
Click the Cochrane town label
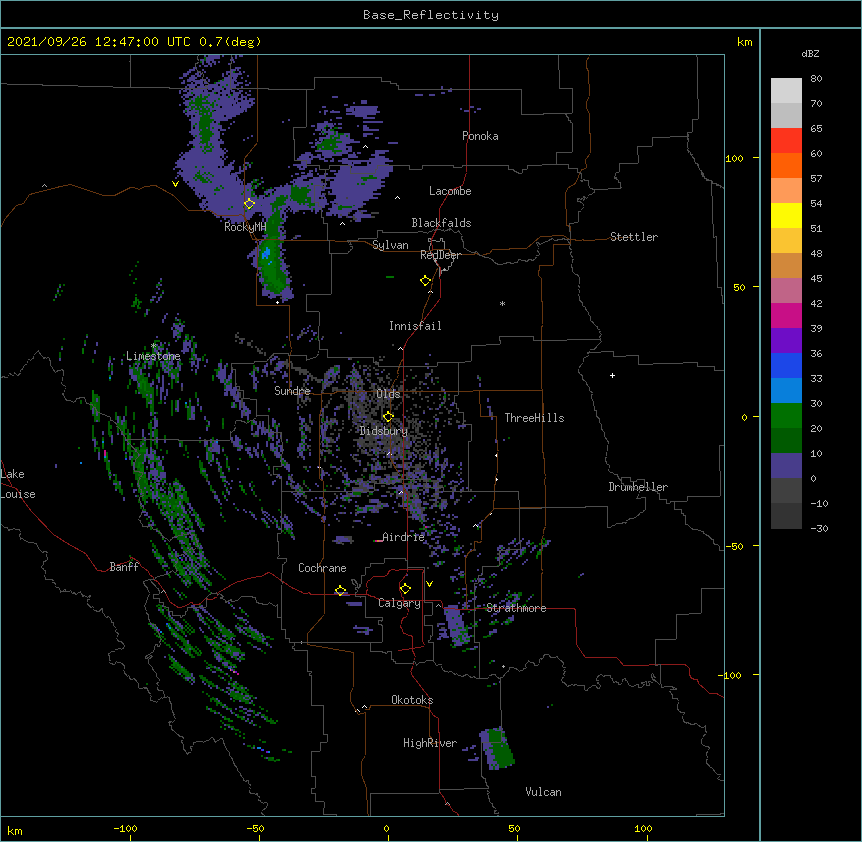(x=322, y=568)
